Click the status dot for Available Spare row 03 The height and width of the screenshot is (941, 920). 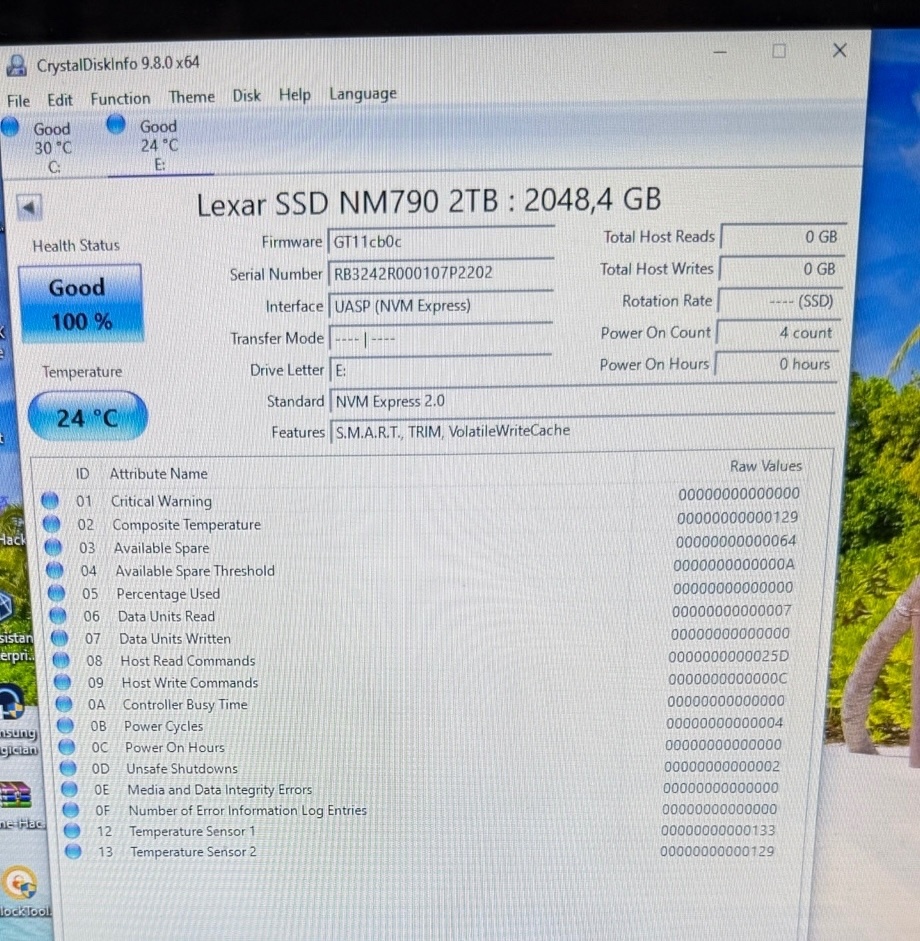coord(53,547)
